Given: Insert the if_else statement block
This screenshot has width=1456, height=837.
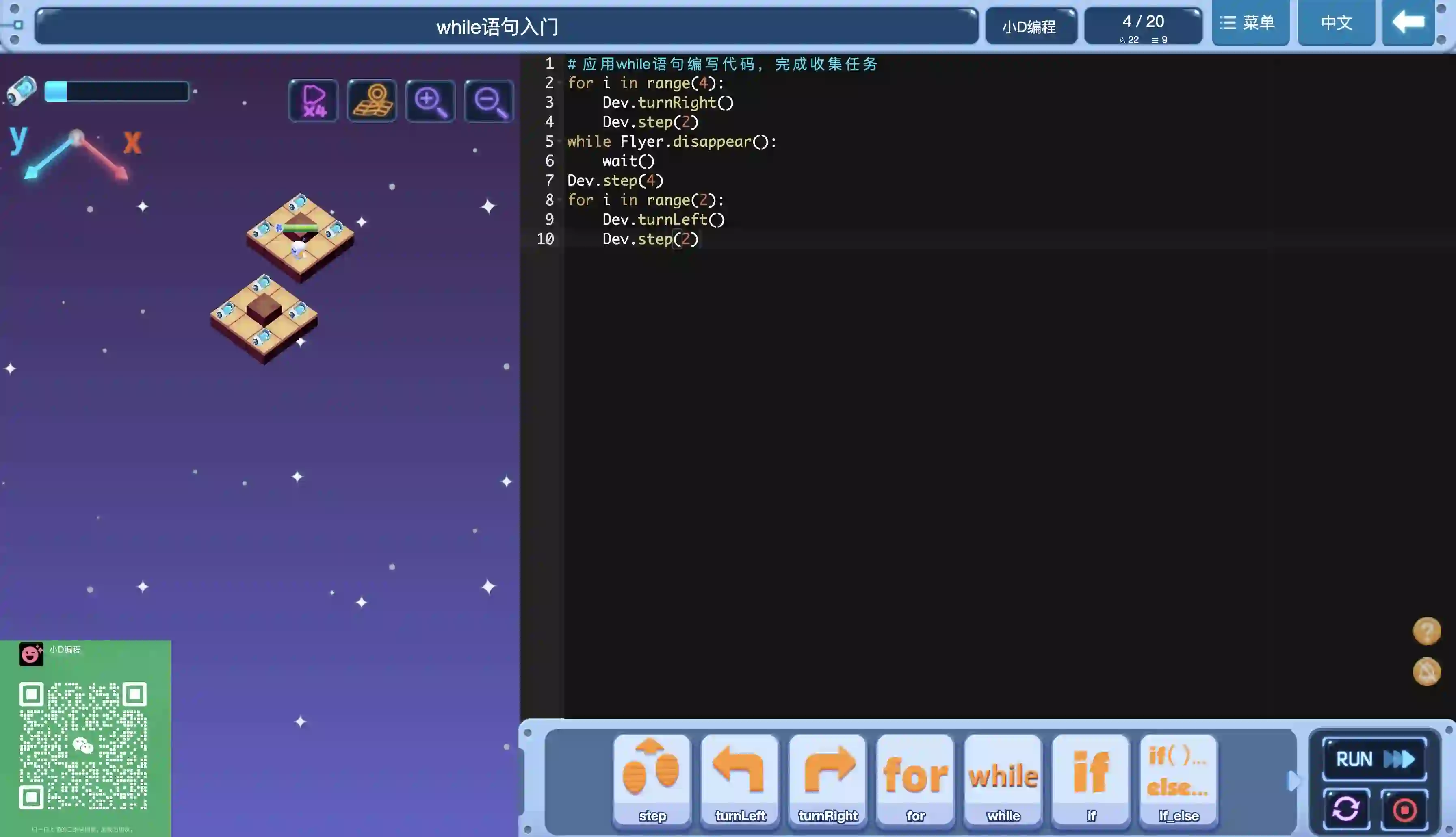Looking at the screenshot, I should tap(1178, 780).
